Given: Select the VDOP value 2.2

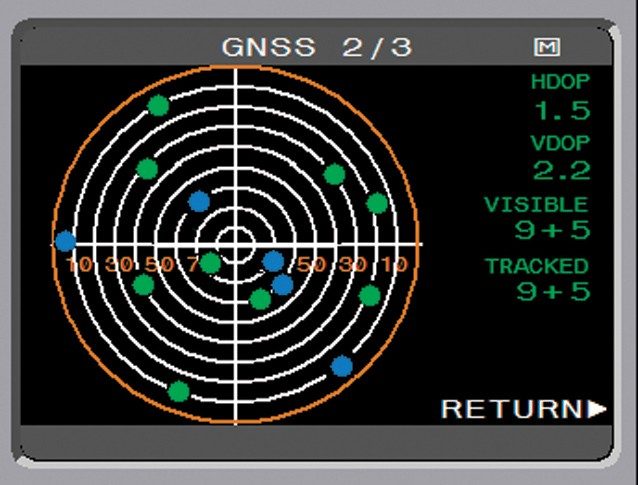Looking at the screenshot, I should [x=562, y=171].
